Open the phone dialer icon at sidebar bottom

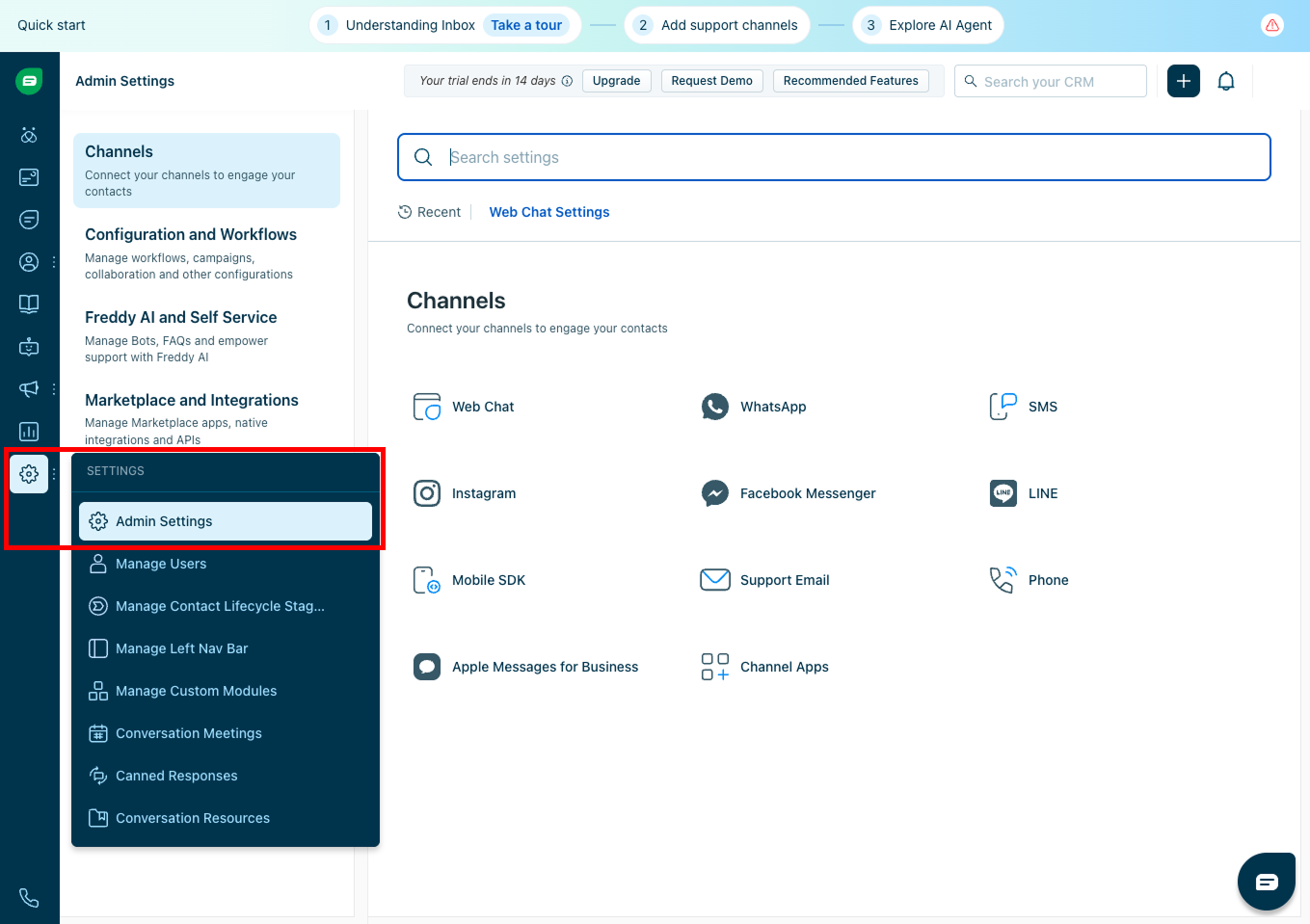tap(29, 897)
